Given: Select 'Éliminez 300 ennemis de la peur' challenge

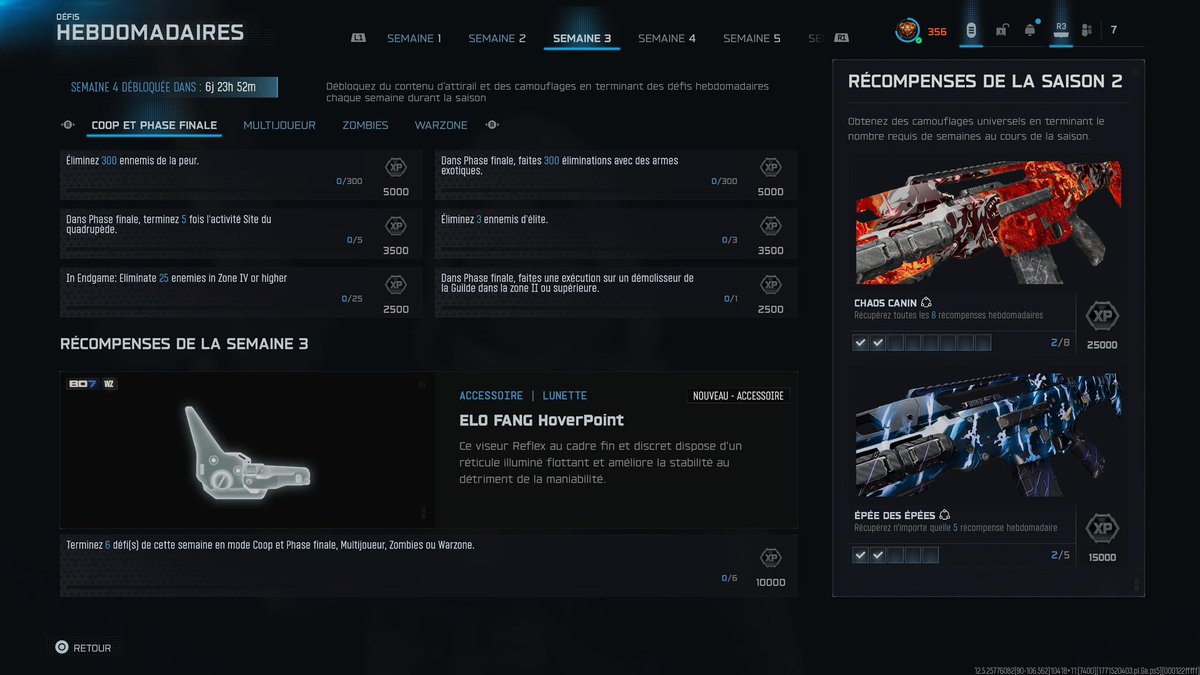Looking at the screenshot, I should (241, 175).
